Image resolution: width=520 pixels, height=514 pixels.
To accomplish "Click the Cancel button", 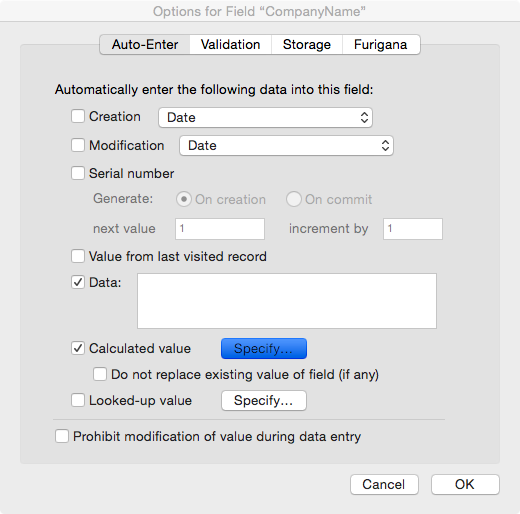I will click(x=384, y=484).
